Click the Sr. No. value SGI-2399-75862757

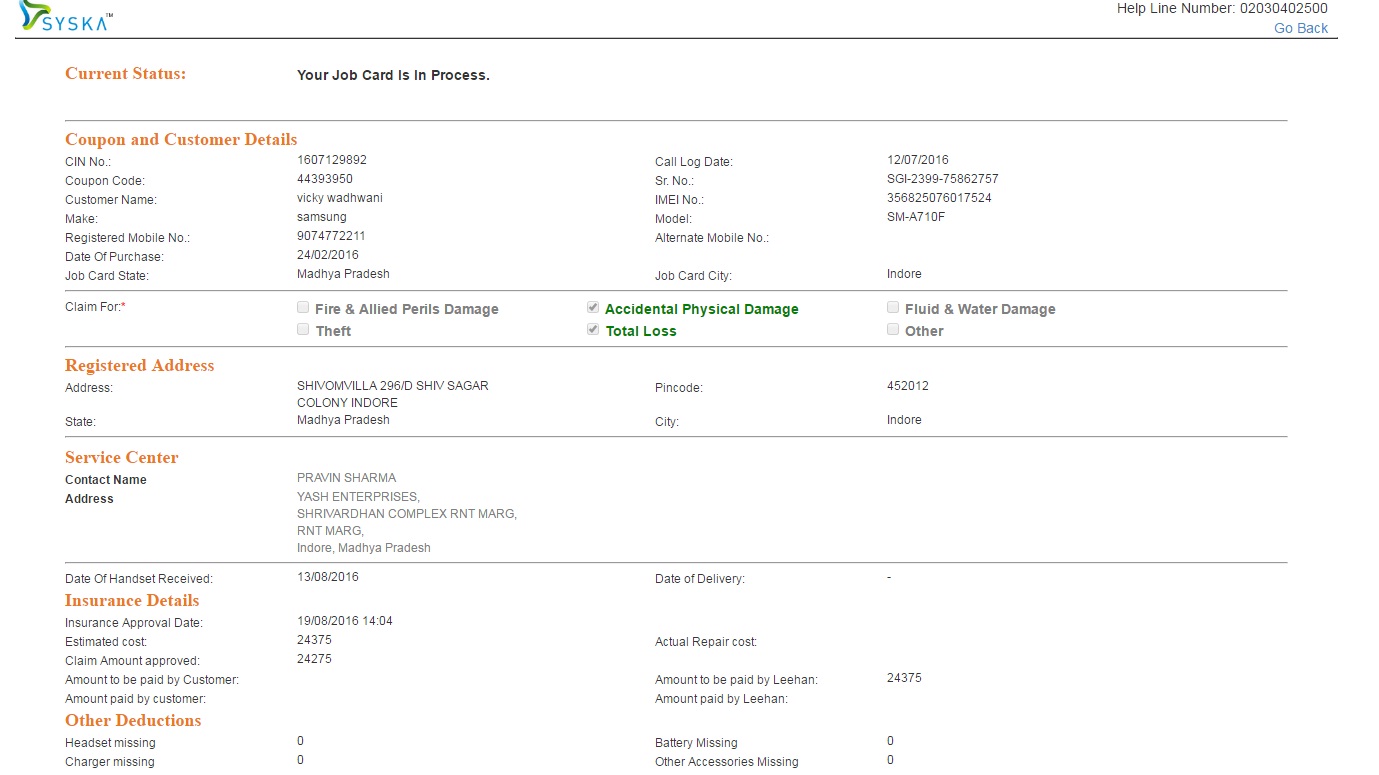[x=942, y=179]
